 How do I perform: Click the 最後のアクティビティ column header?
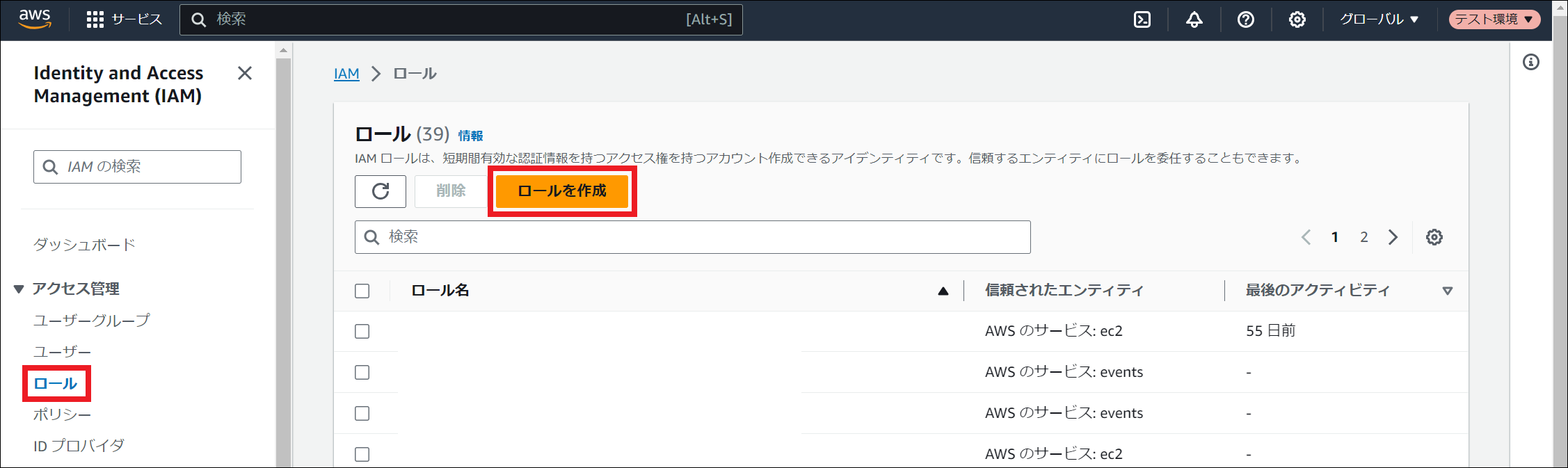tap(1318, 291)
